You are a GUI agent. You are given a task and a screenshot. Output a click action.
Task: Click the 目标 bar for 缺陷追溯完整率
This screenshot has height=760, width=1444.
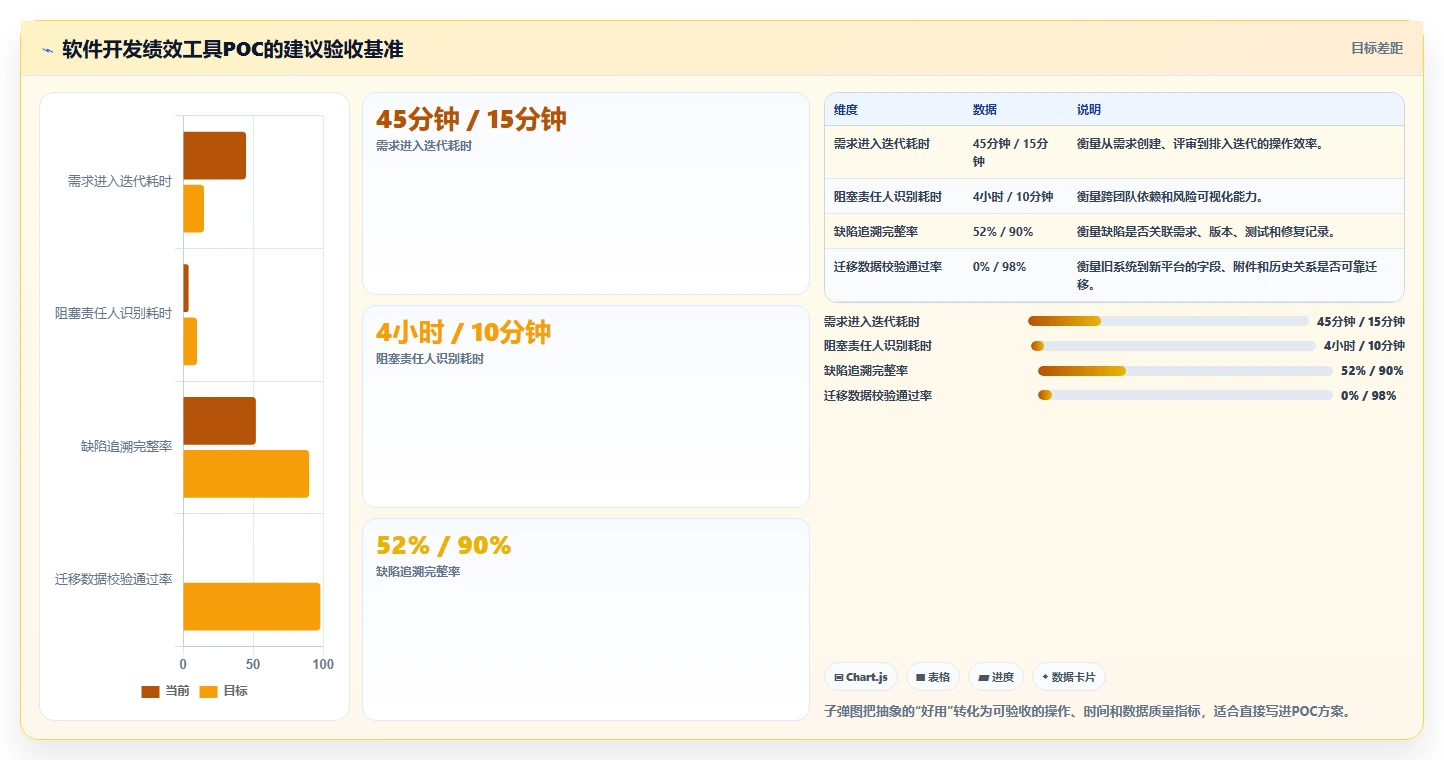click(246, 474)
